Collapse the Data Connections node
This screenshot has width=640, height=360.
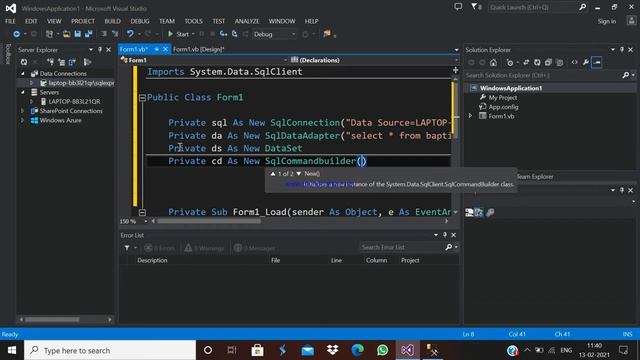click(23, 74)
